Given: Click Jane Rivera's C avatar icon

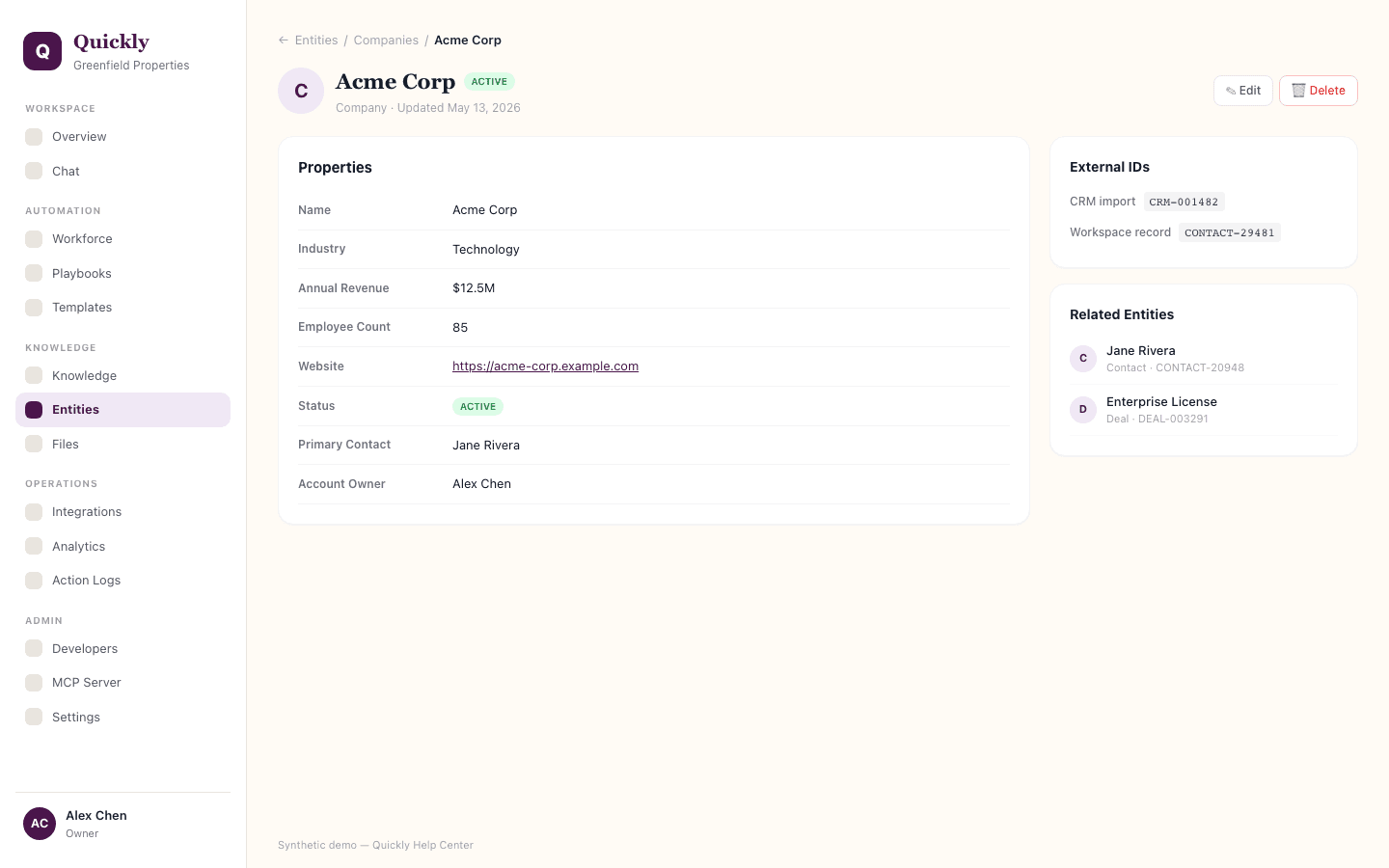Looking at the screenshot, I should (x=1083, y=359).
